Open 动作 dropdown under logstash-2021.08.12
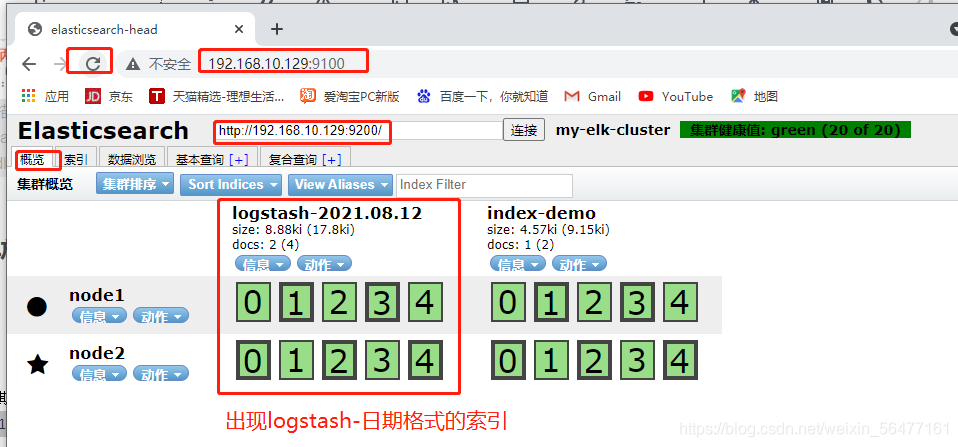Image resolution: width=958 pixels, height=447 pixels. 324,264
